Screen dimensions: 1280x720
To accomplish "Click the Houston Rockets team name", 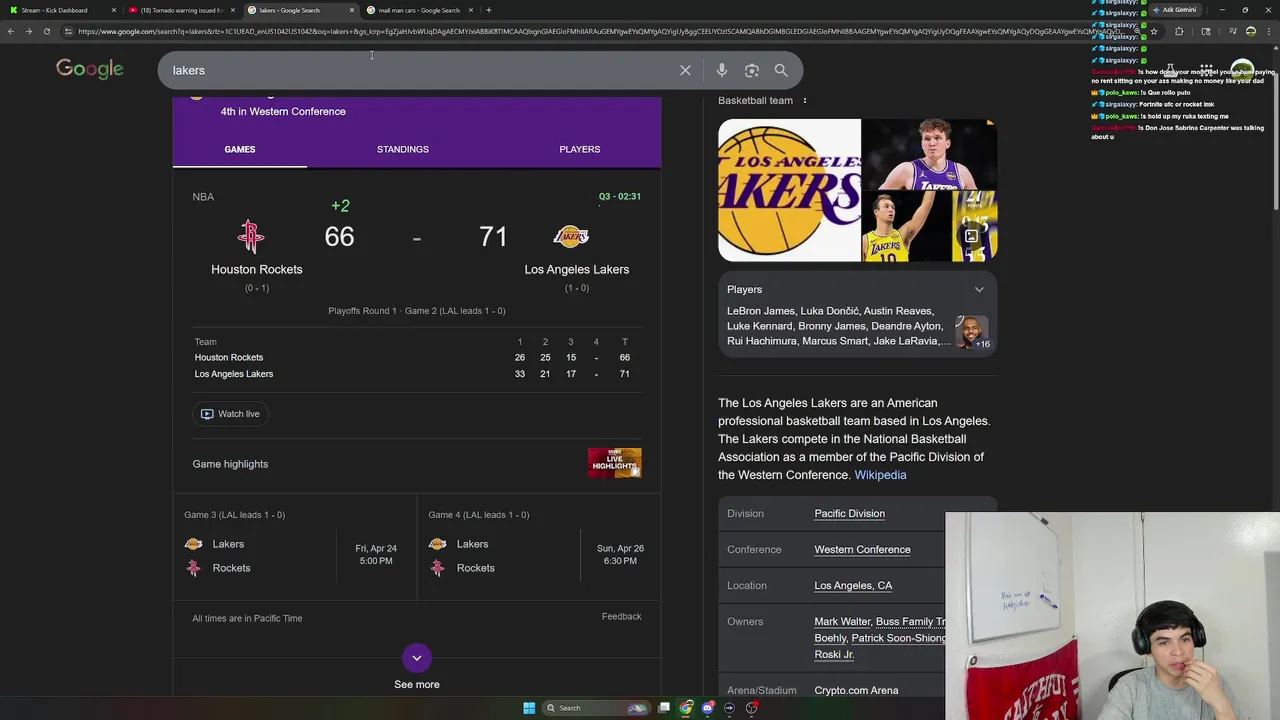I will [x=257, y=269].
